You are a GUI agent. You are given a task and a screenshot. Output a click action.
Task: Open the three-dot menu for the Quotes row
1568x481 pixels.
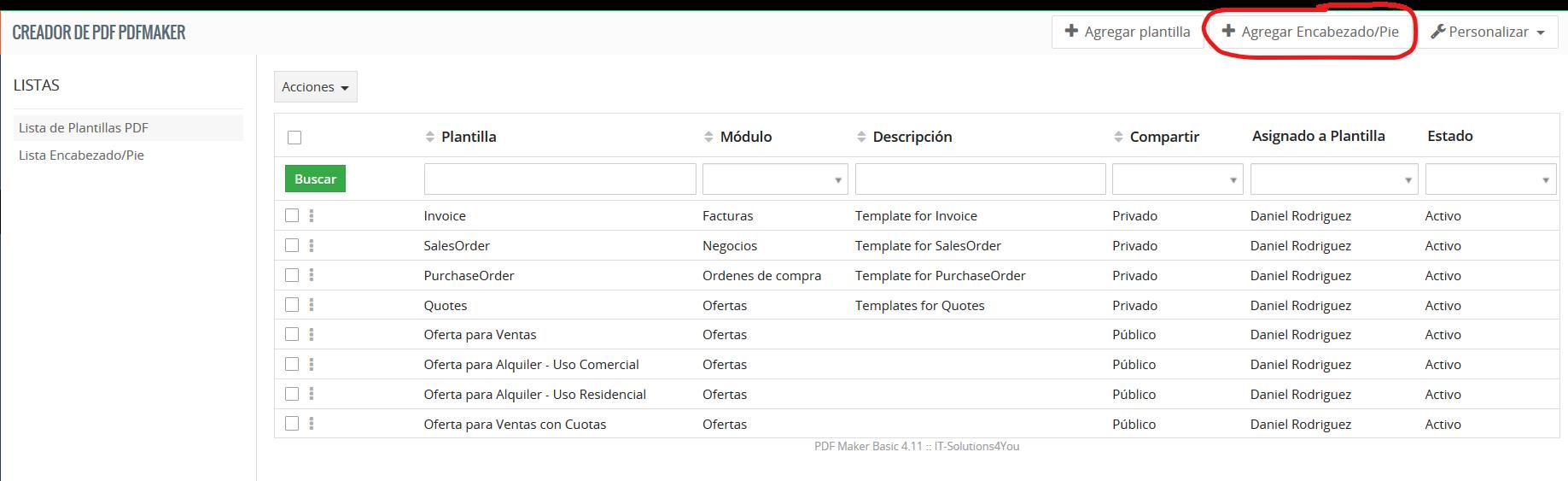tap(312, 305)
